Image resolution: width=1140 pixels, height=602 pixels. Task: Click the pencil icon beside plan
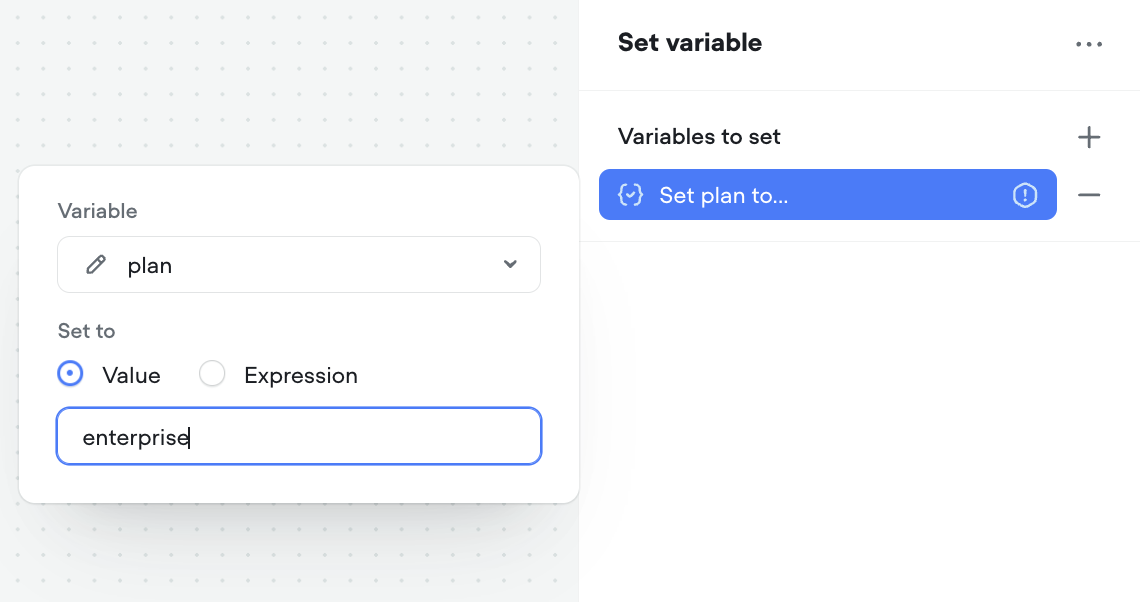pos(96,265)
